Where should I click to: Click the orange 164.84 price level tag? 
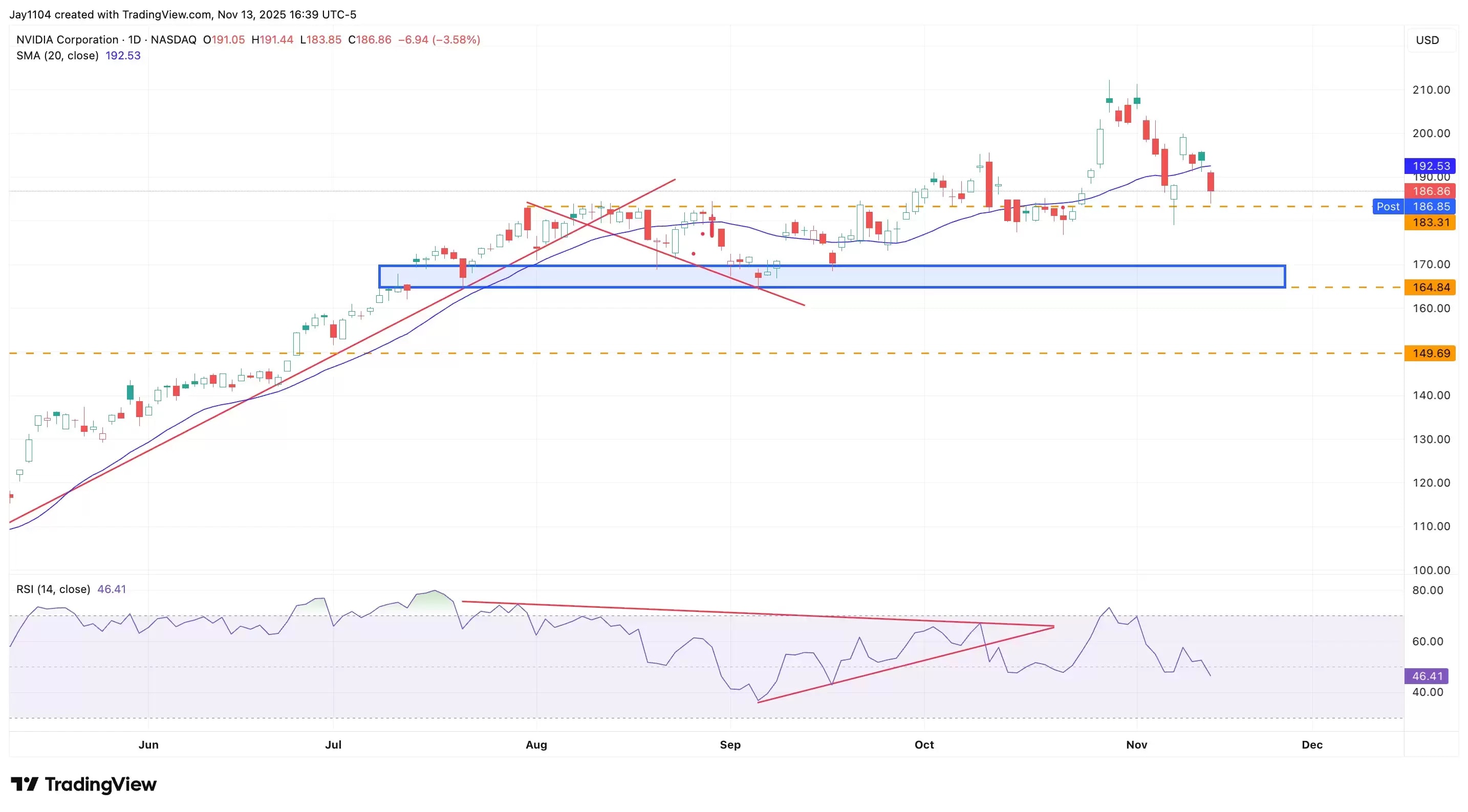[x=1430, y=287]
